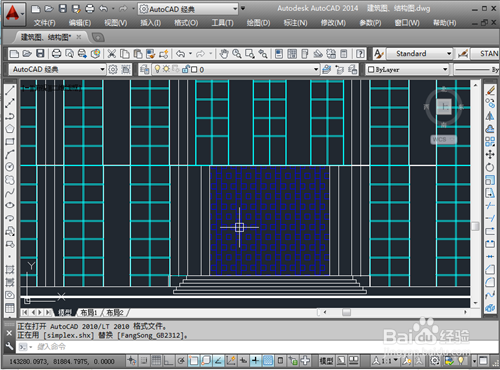Image resolution: width=500 pixels, height=370 pixels.
Task: Click the ByLayer color swatch box
Action: point(371,69)
